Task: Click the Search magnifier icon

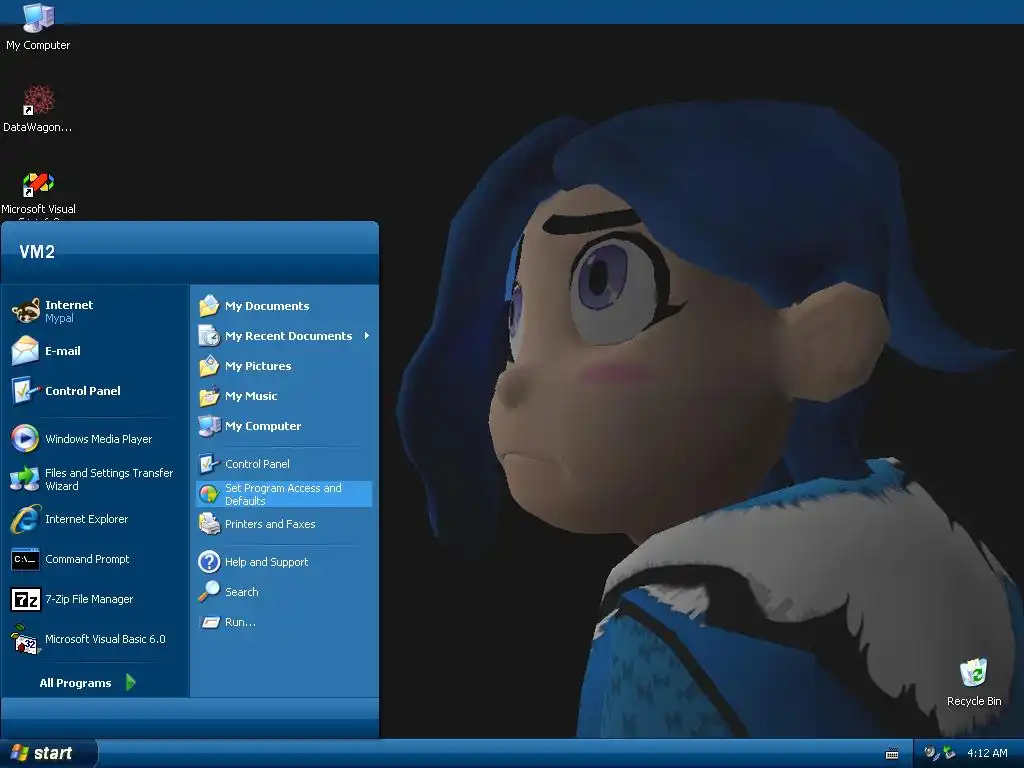Action: (x=209, y=592)
